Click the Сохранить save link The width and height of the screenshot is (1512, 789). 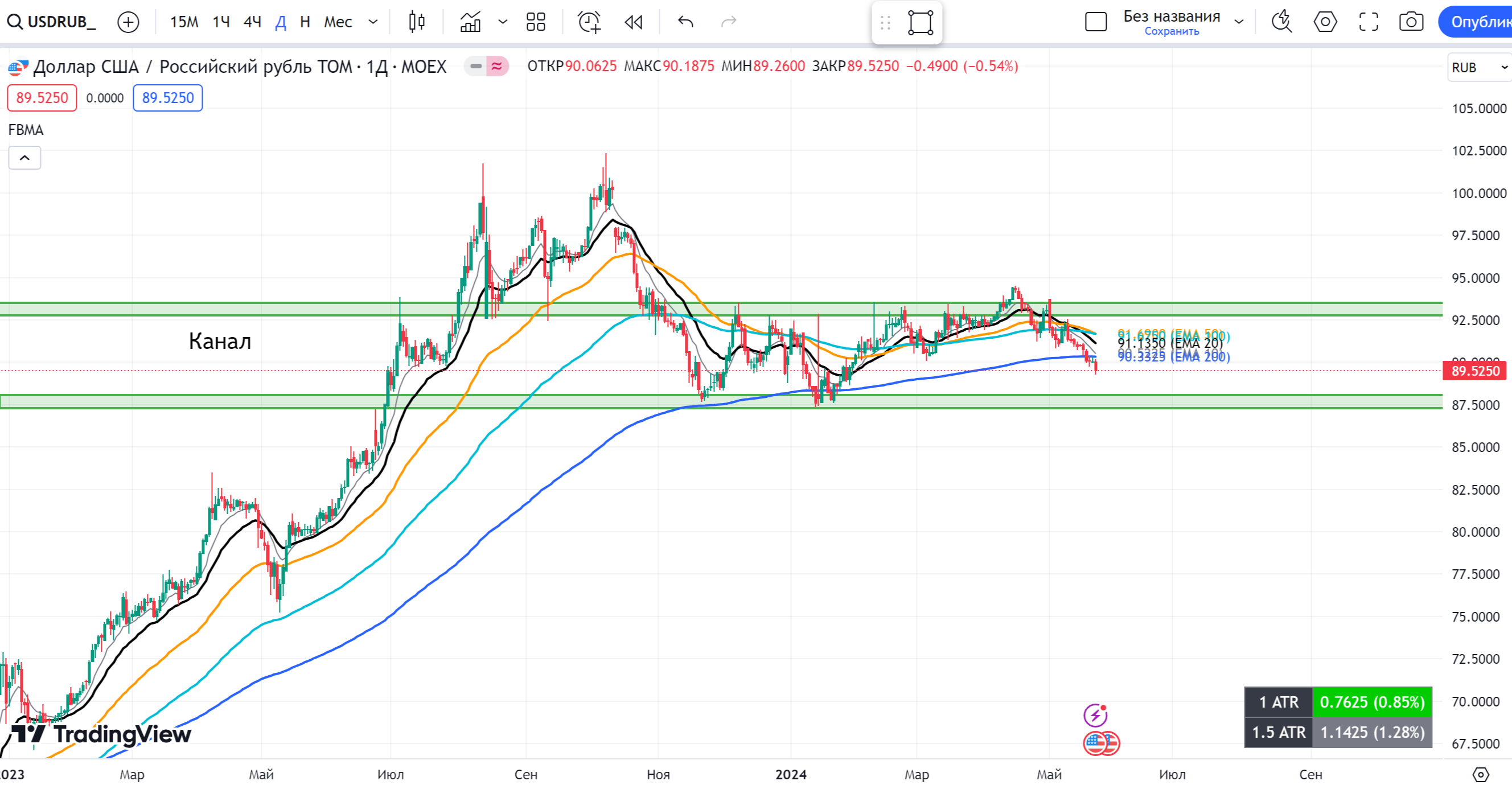(x=1172, y=32)
